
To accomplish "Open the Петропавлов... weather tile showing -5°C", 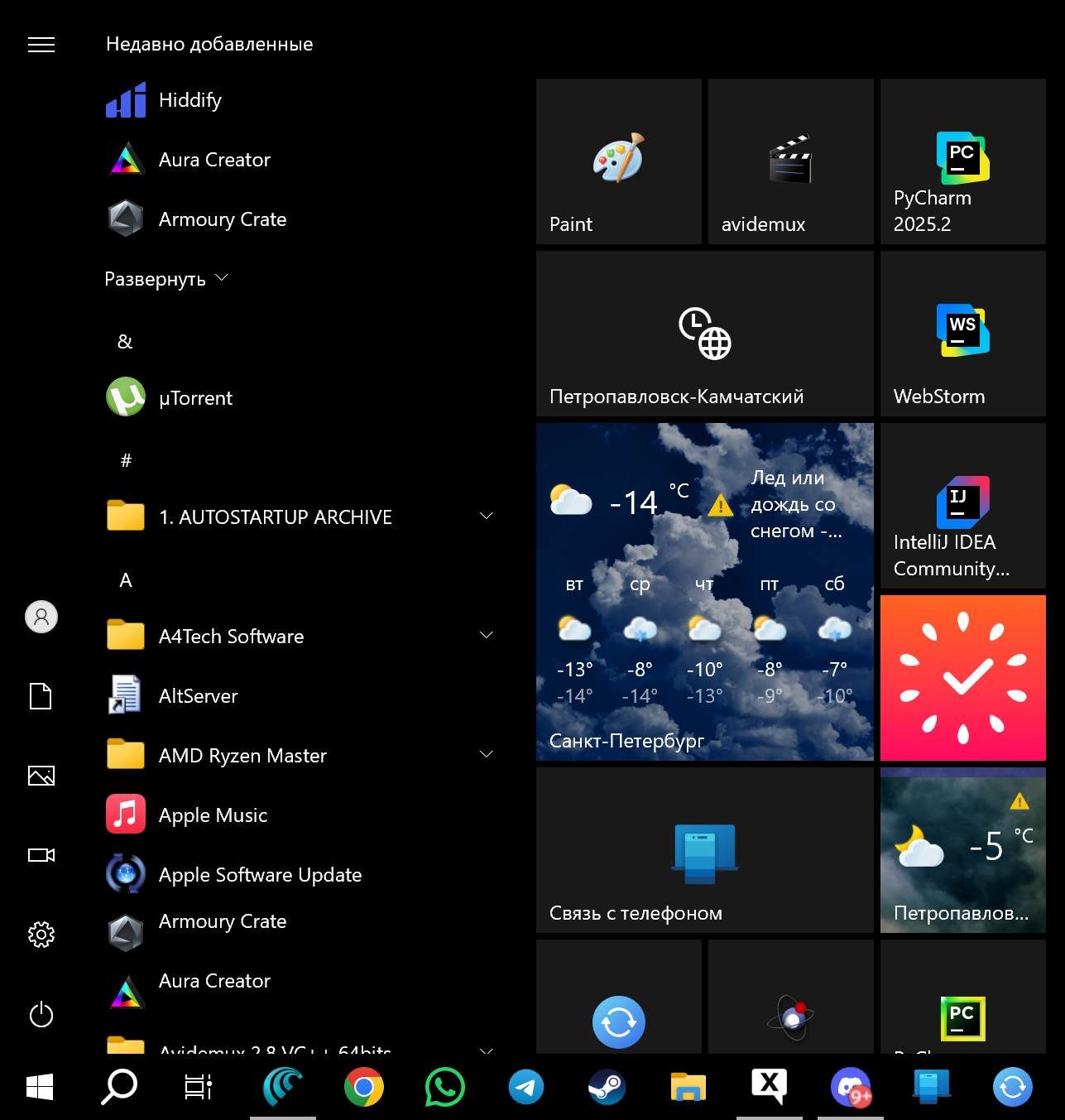I will 963,850.
